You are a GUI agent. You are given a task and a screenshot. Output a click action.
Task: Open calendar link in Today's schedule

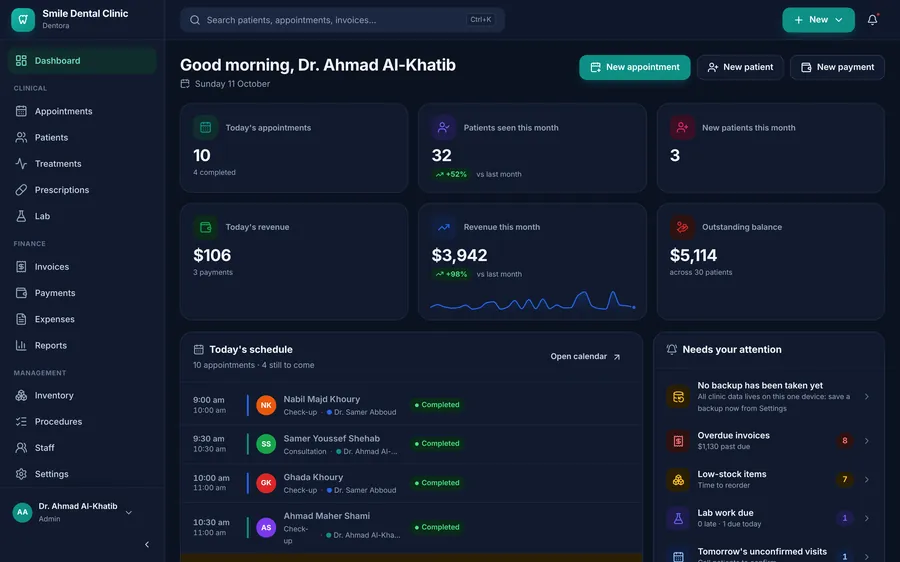point(585,356)
